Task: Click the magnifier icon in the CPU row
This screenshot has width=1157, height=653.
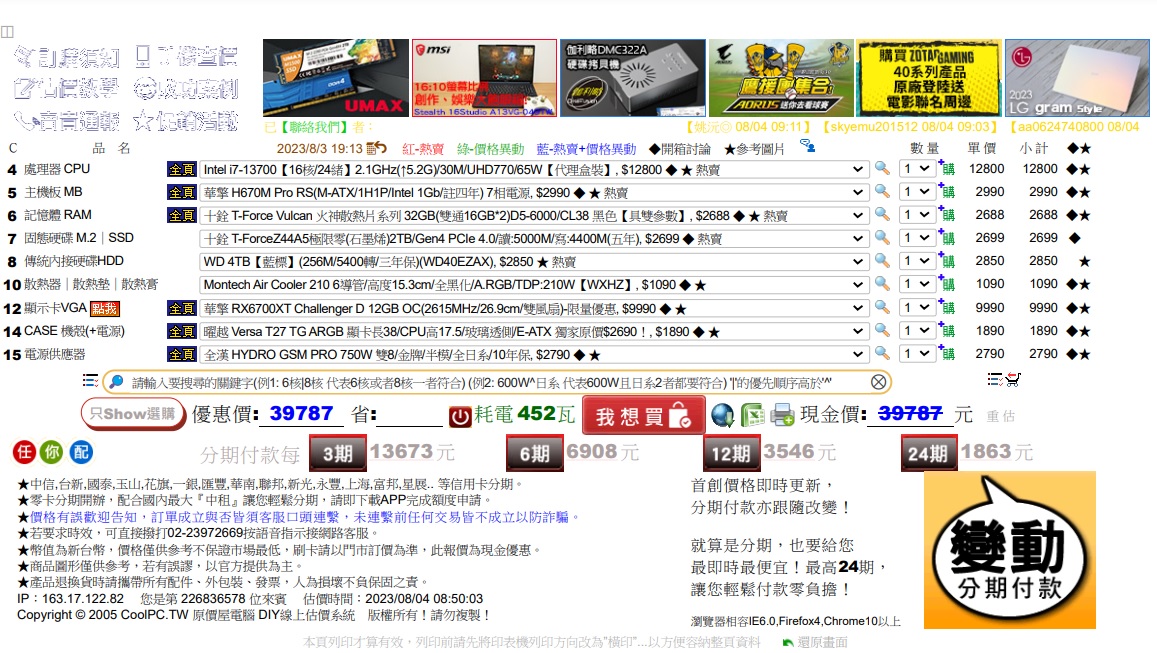Action: point(882,168)
